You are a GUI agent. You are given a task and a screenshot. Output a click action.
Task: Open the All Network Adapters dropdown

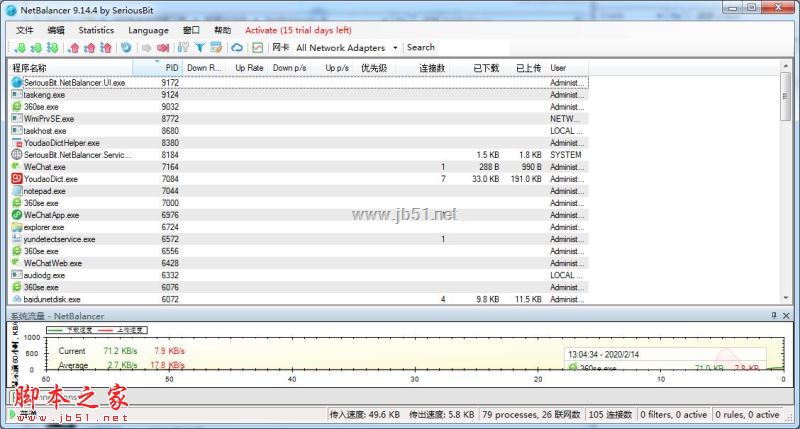pos(346,48)
